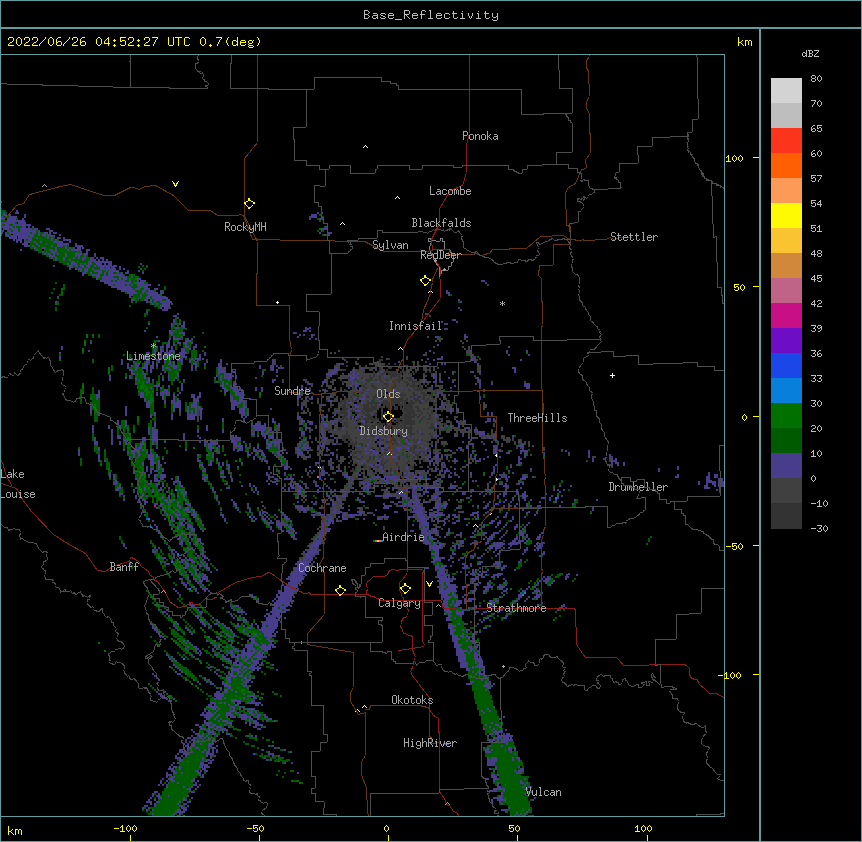Click the Lake Louise label
This screenshot has height=842, width=862.
click(x=18, y=484)
